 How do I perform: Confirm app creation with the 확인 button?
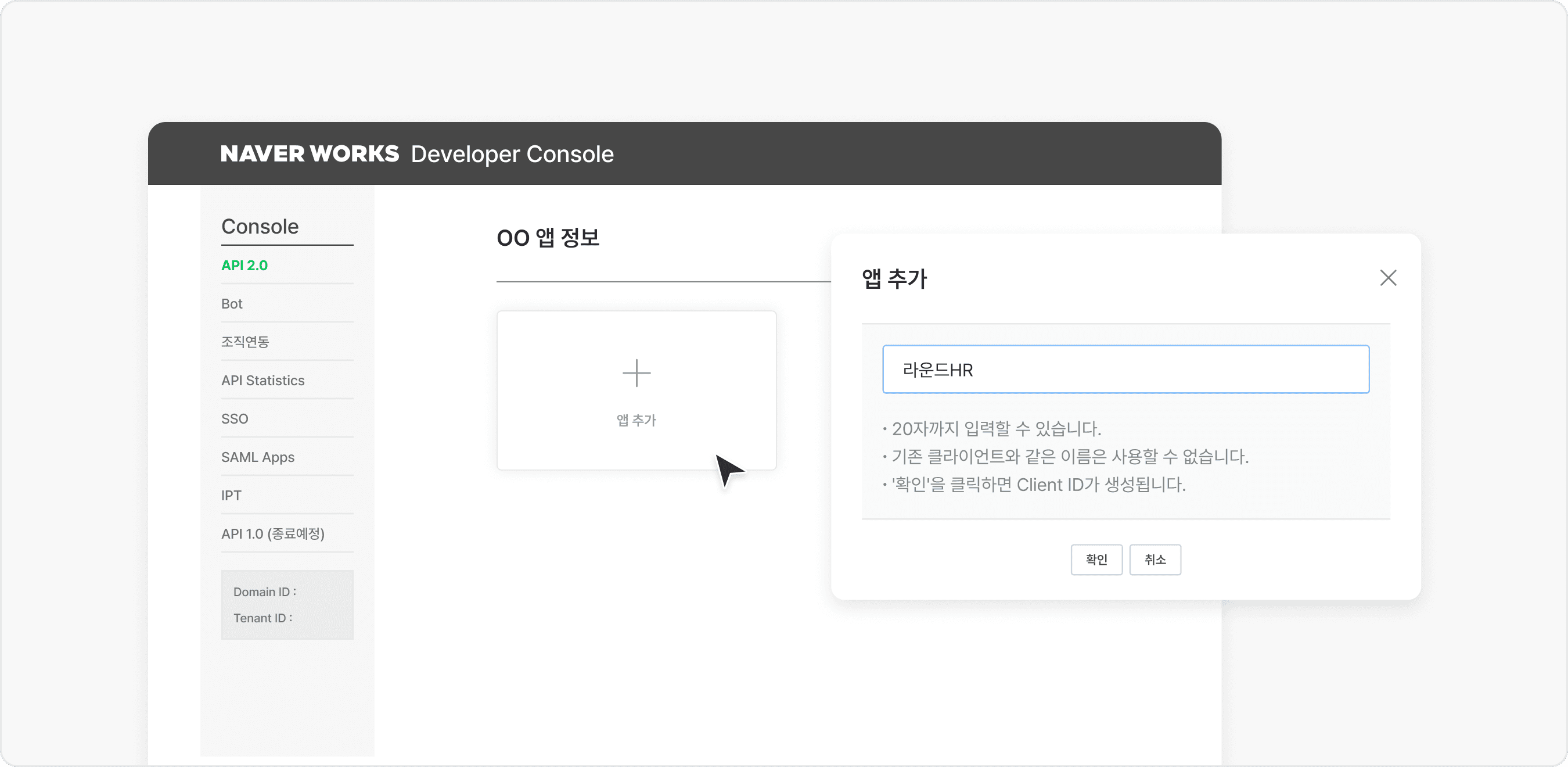[1096, 559]
